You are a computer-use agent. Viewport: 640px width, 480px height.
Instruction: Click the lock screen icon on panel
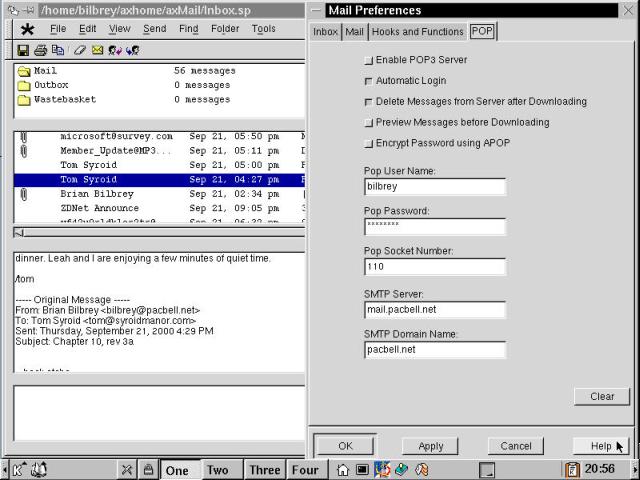(148, 469)
